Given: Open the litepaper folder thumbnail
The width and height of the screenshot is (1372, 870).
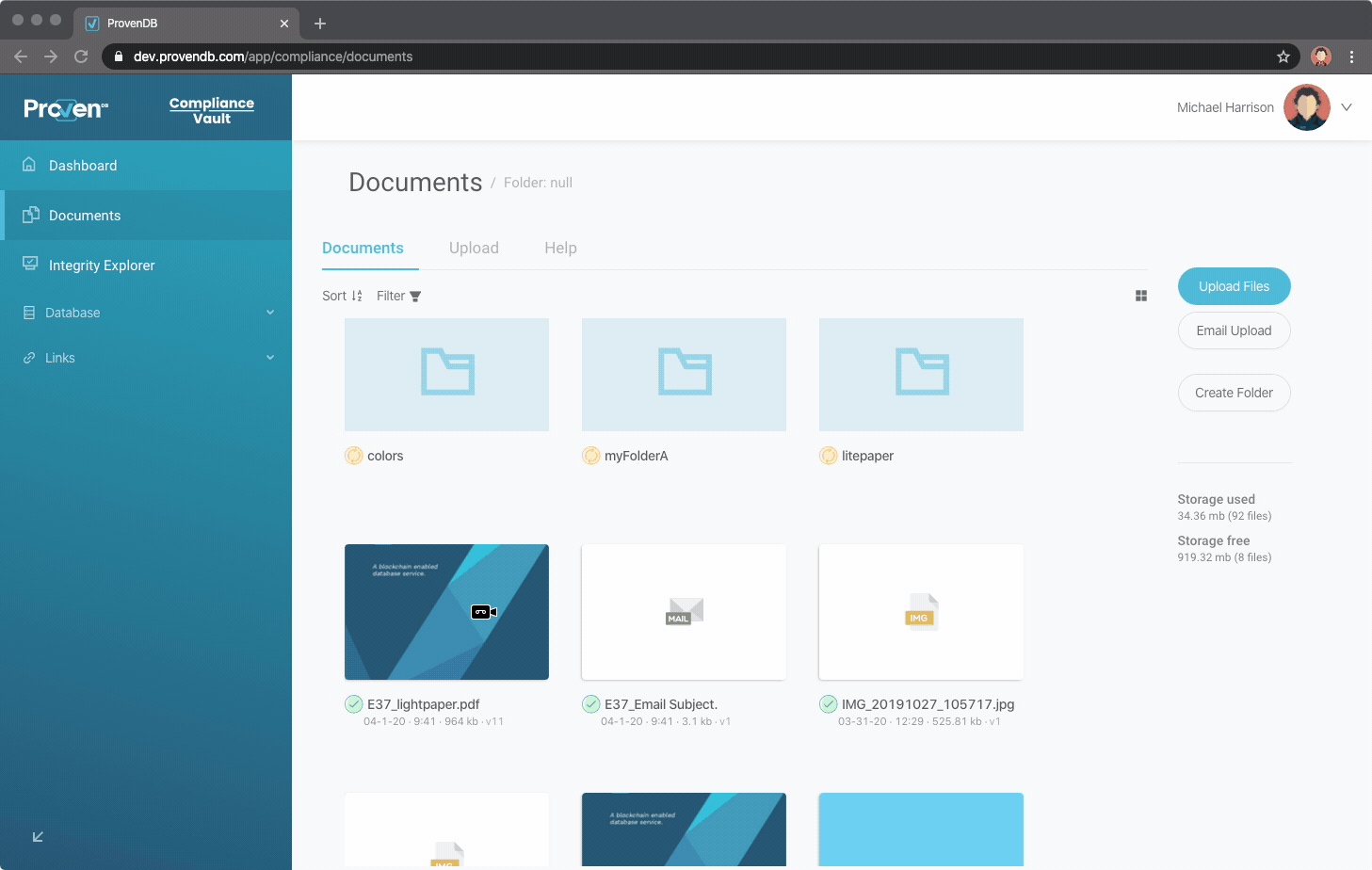Looking at the screenshot, I should click(921, 375).
